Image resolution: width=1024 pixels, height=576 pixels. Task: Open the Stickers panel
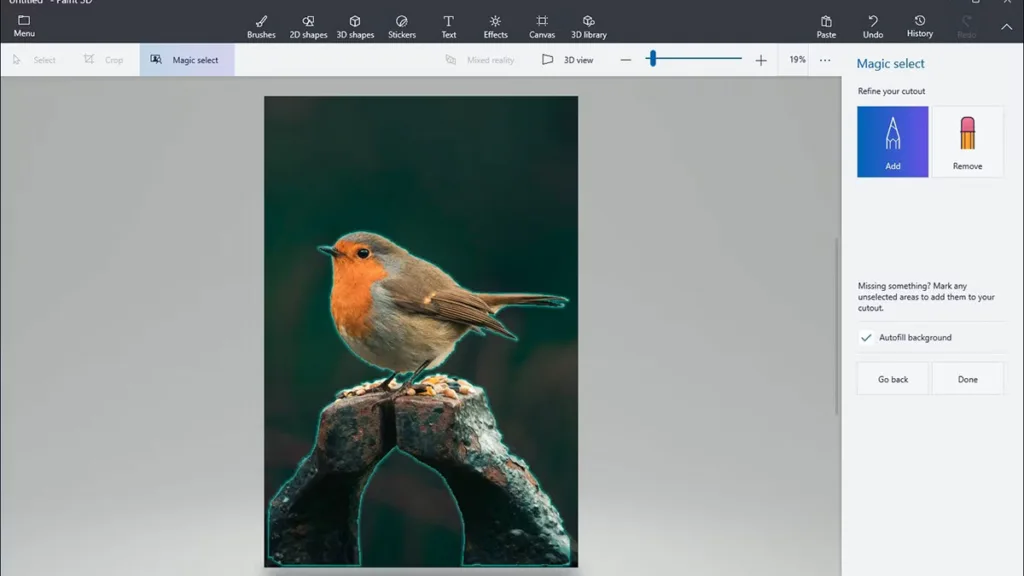coord(402,27)
